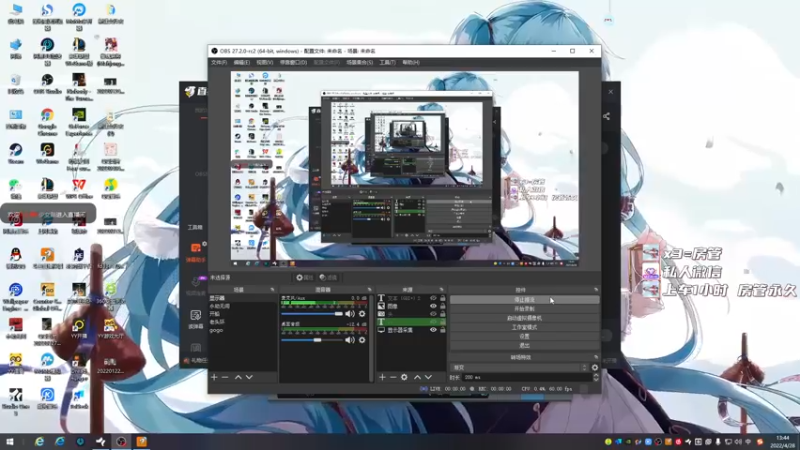Open the 场景集合(S) menu
The image size is (800, 450).
point(359,62)
